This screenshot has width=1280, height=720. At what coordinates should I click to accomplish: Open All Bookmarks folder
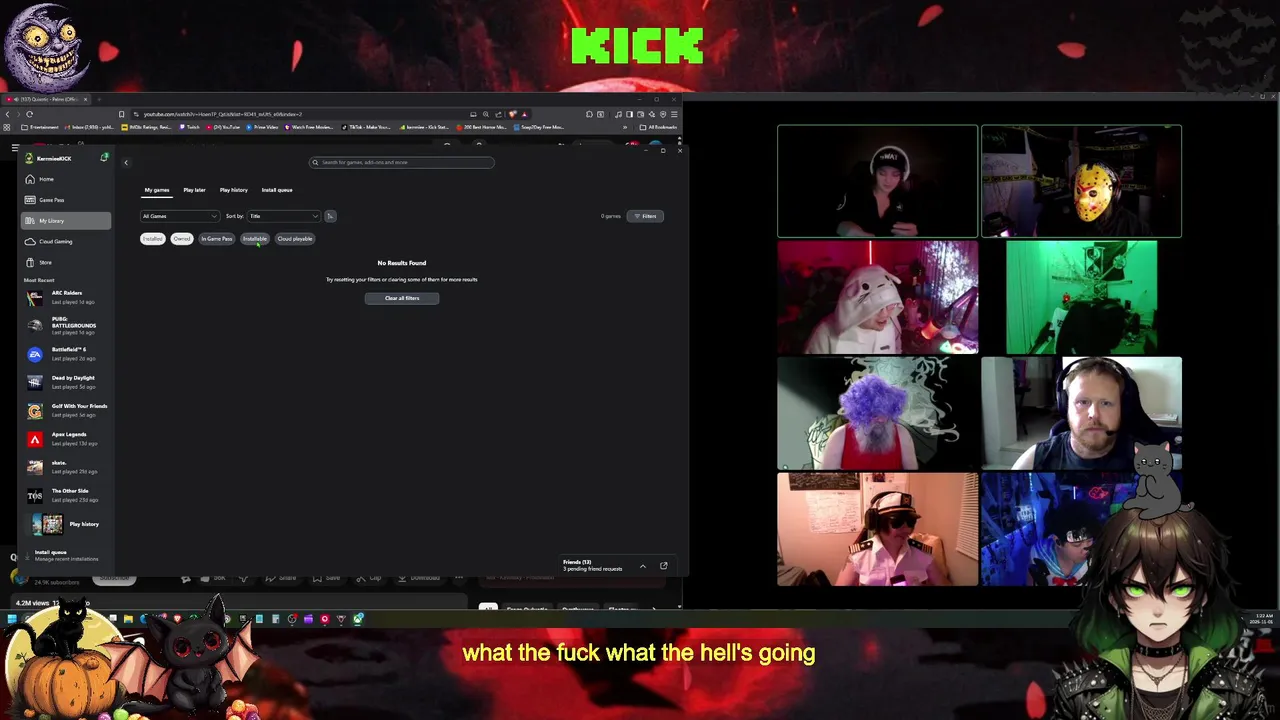659,127
